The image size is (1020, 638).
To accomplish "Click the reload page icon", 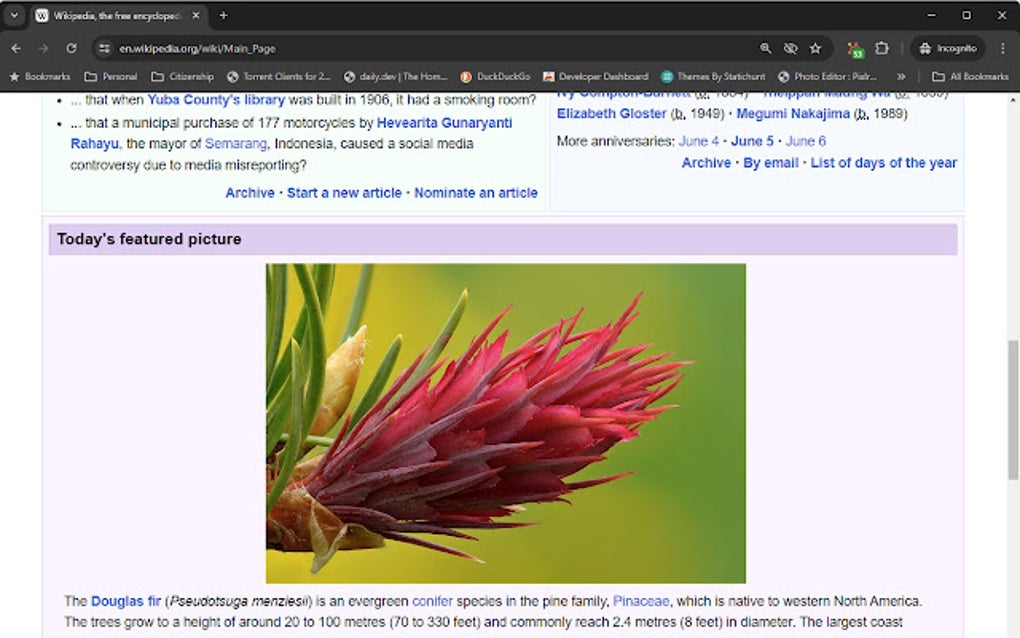I will (x=70, y=47).
